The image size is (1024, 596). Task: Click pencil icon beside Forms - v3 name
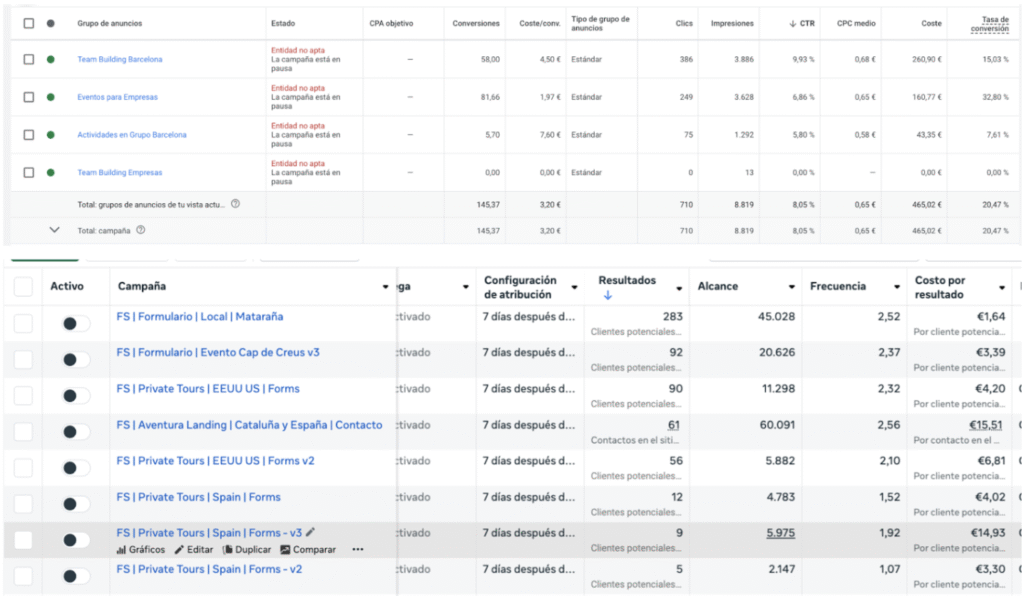[310, 533]
